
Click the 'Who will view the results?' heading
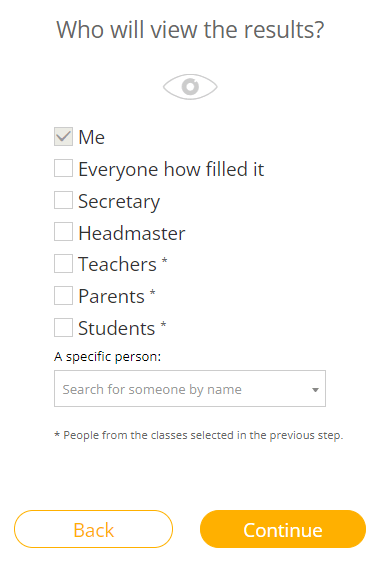[x=190, y=30]
